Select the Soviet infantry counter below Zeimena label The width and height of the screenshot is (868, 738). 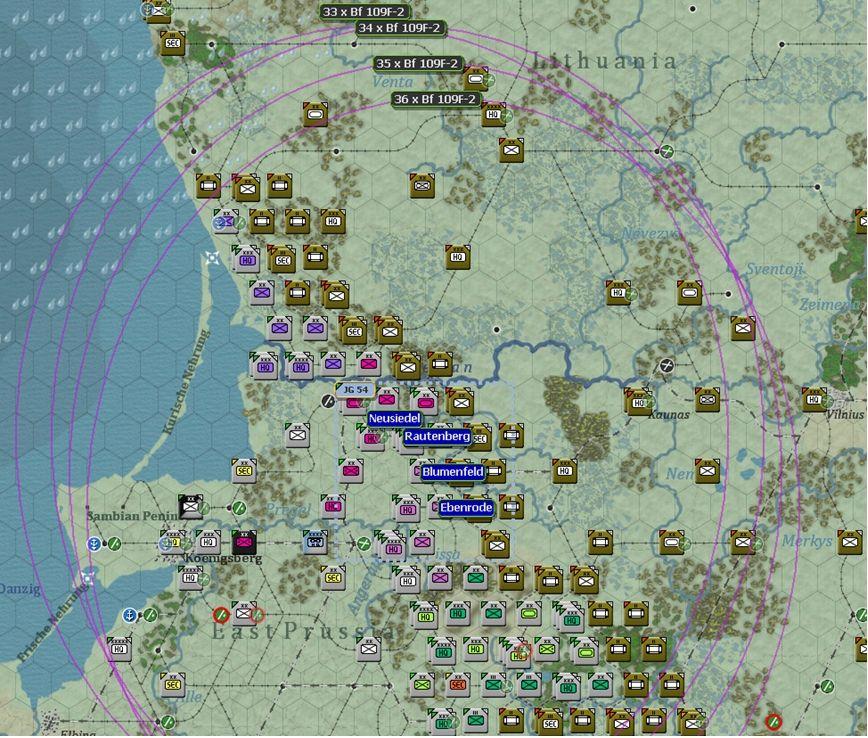743,328
